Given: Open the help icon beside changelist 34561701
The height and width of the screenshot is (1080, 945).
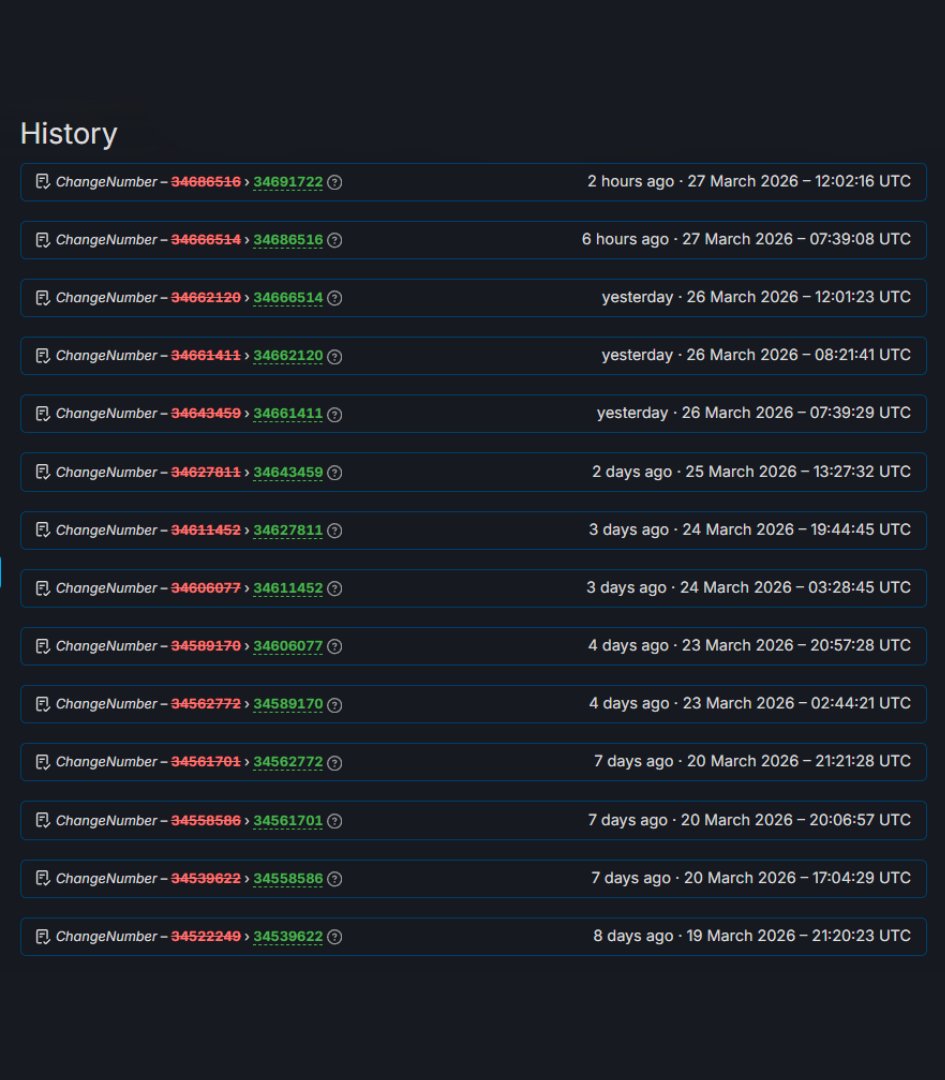Looking at the screenshot, I should point(335,821).
